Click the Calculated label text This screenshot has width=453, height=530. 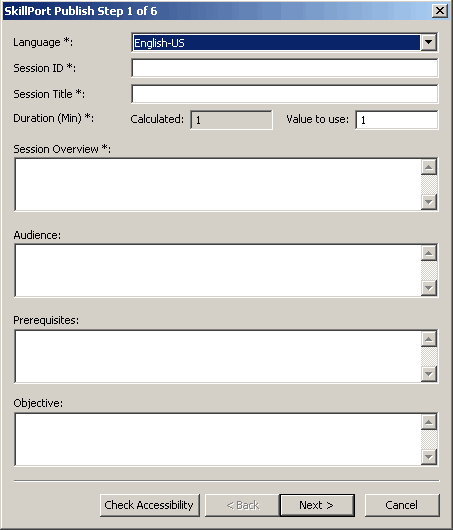click(157, 119)
